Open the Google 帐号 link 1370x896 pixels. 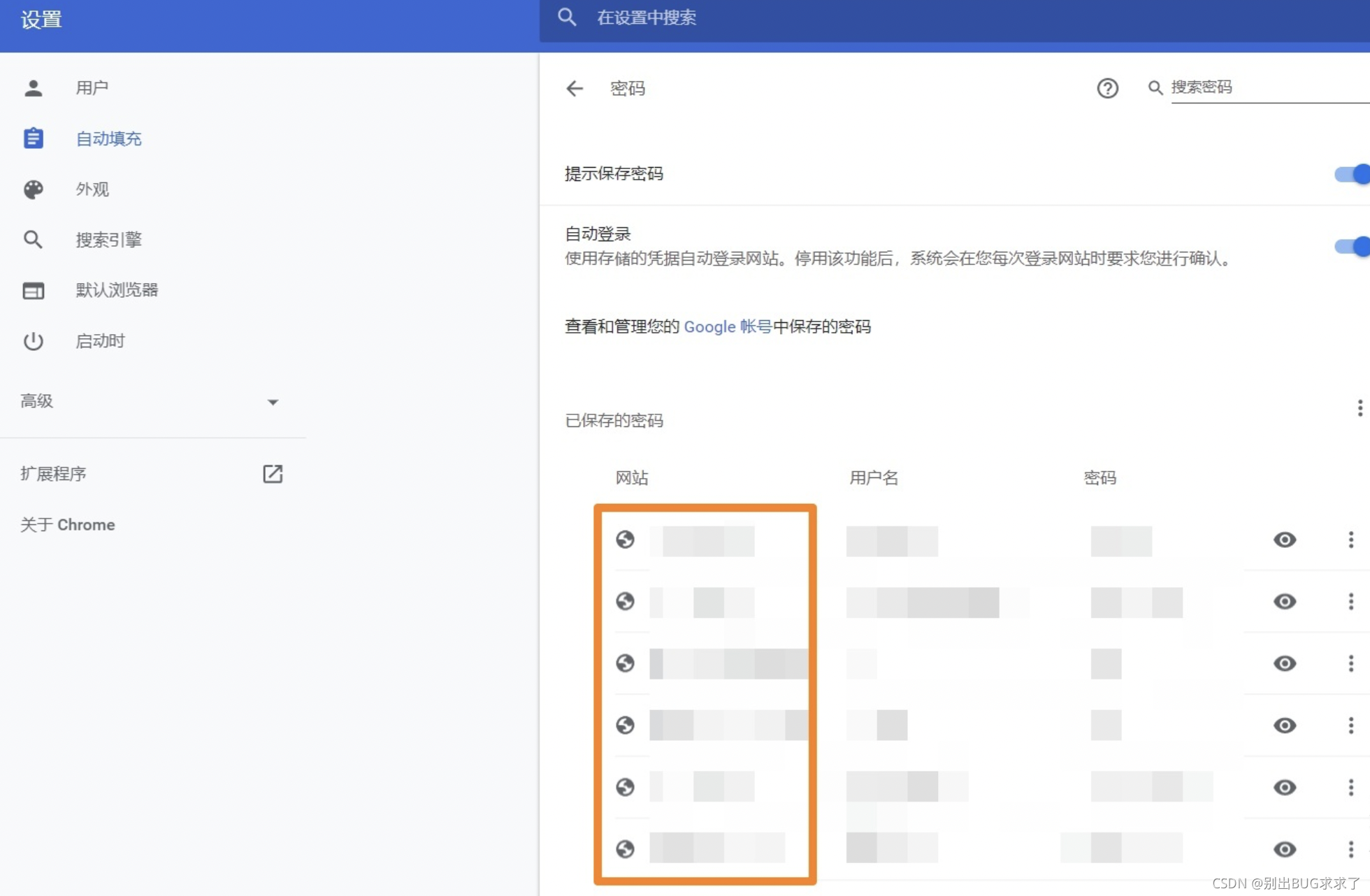tap(727, 326)
